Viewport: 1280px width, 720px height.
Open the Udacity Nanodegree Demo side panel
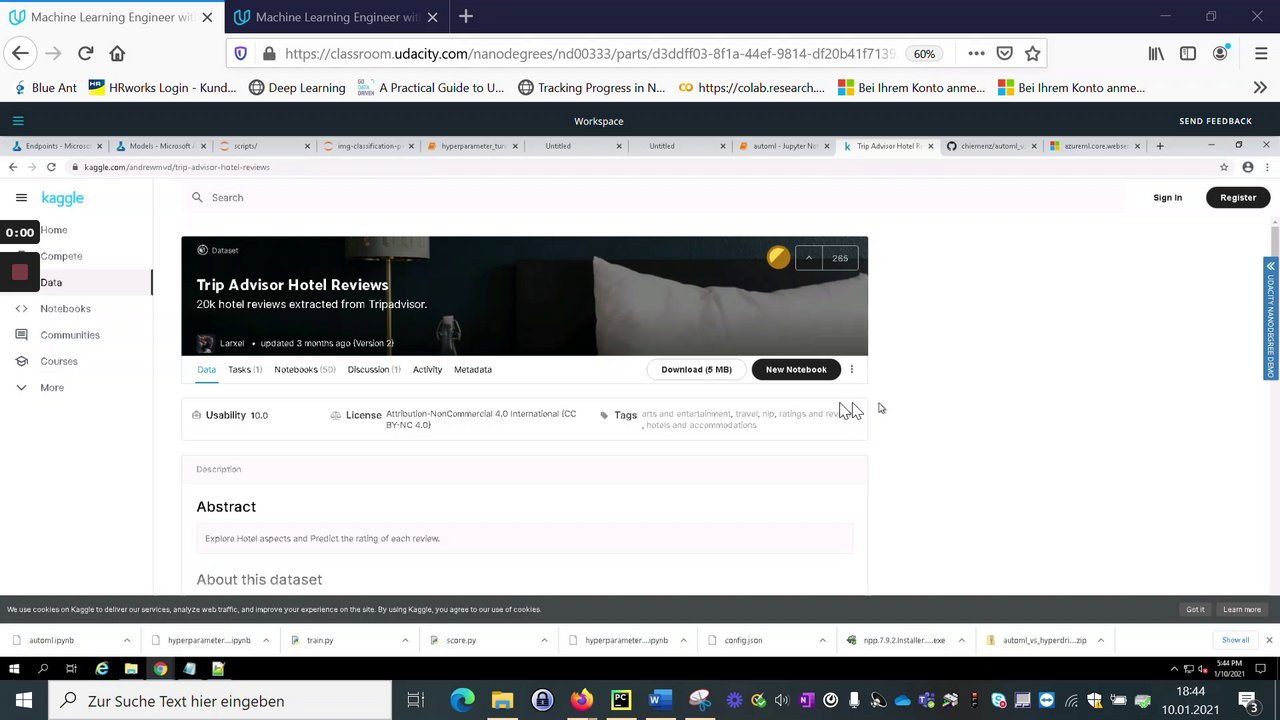[x=1270, y=319]
